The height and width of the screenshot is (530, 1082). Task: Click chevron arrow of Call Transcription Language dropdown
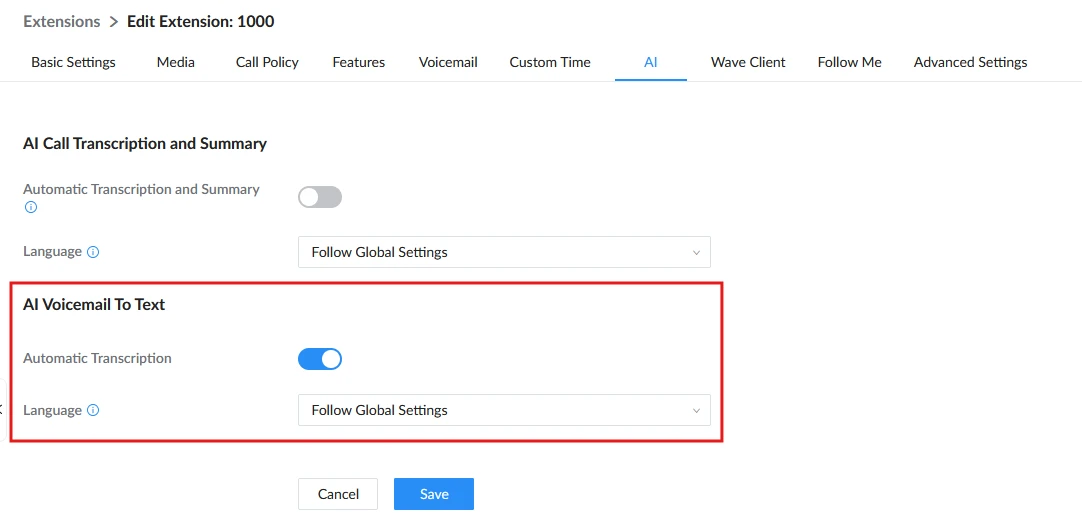point(696,253)
